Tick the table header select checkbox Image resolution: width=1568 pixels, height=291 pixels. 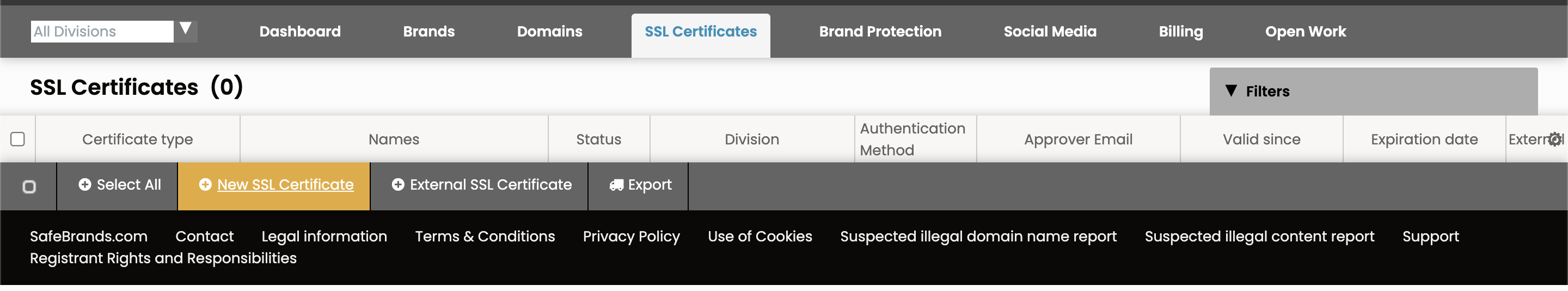click(17, 140)
